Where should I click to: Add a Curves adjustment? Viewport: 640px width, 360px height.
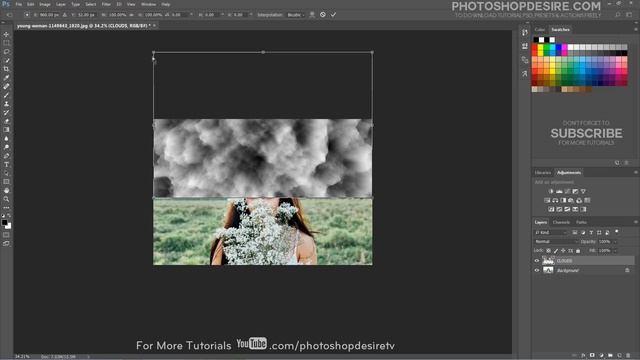[567, 191]
